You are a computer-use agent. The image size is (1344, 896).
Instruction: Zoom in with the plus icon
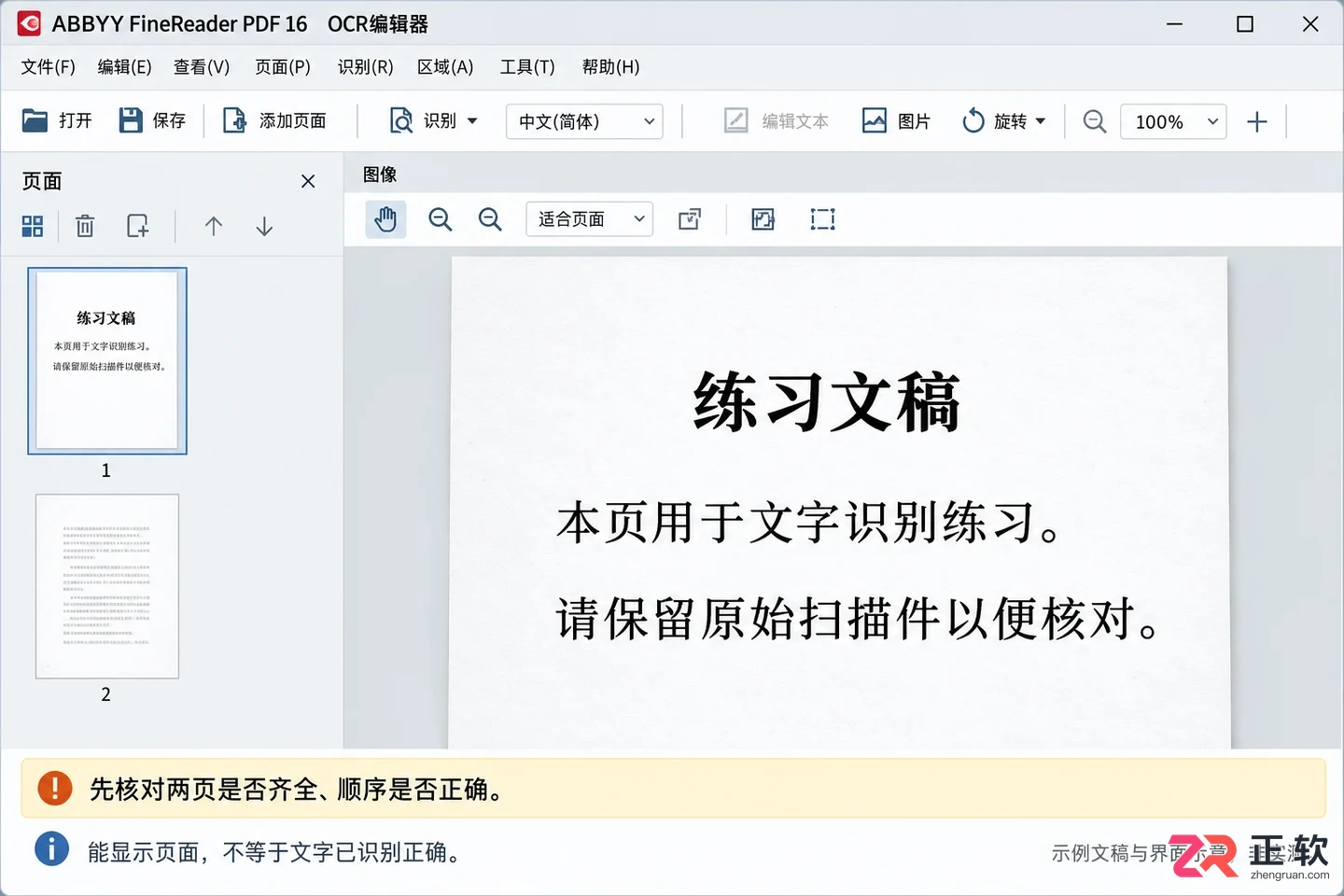tap(1257, 121)
